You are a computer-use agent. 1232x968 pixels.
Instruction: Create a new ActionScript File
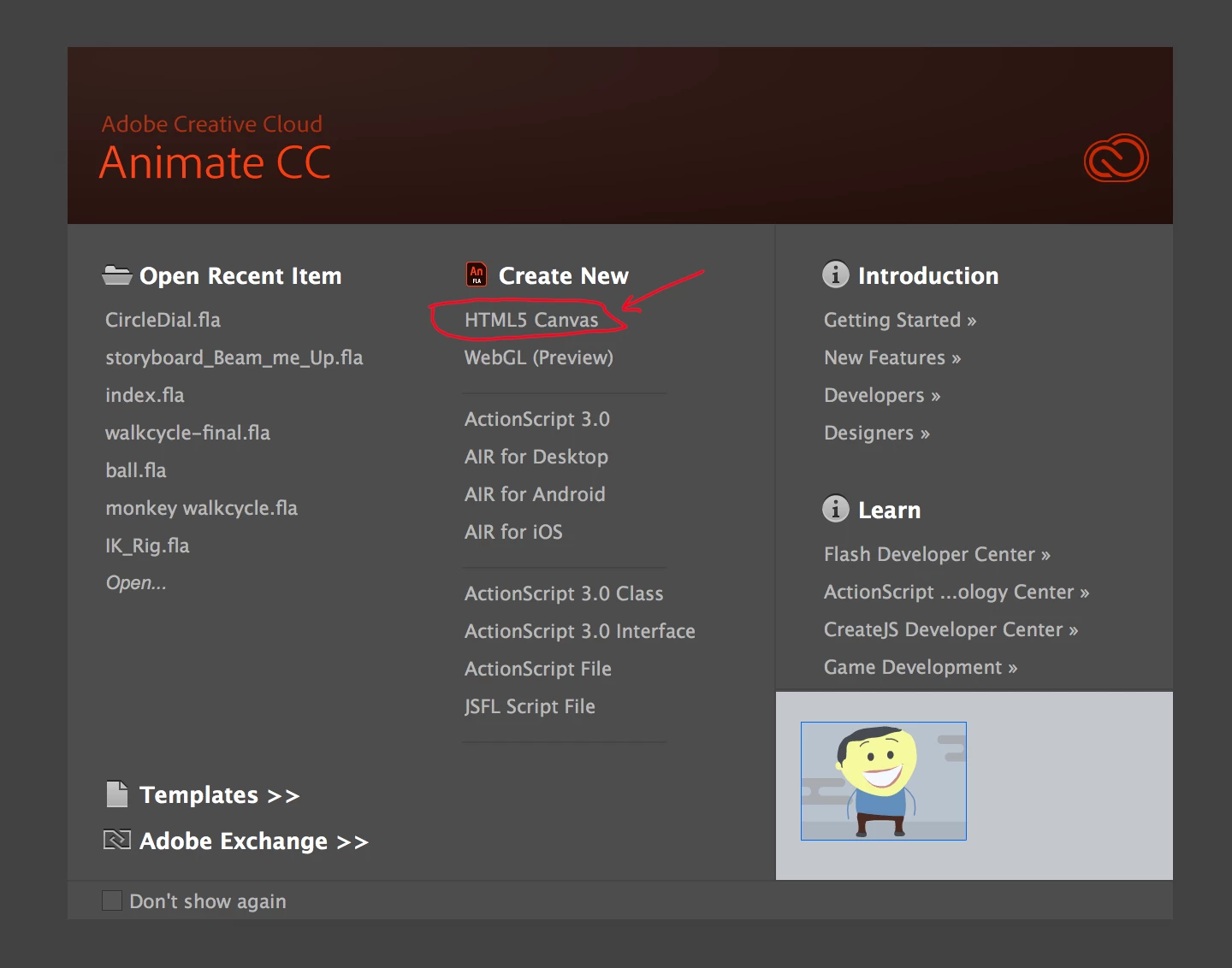point(538,669)
